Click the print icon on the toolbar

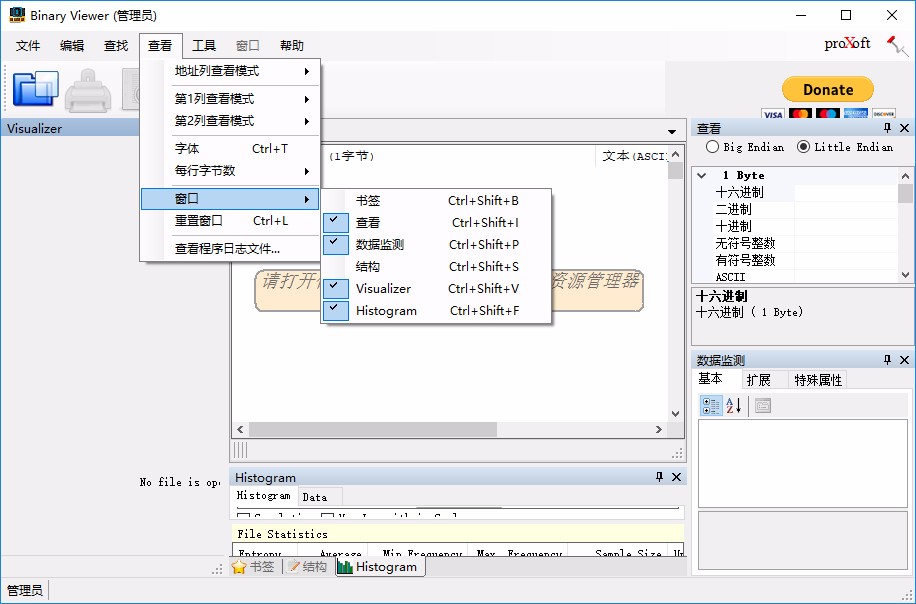[88, 90]
